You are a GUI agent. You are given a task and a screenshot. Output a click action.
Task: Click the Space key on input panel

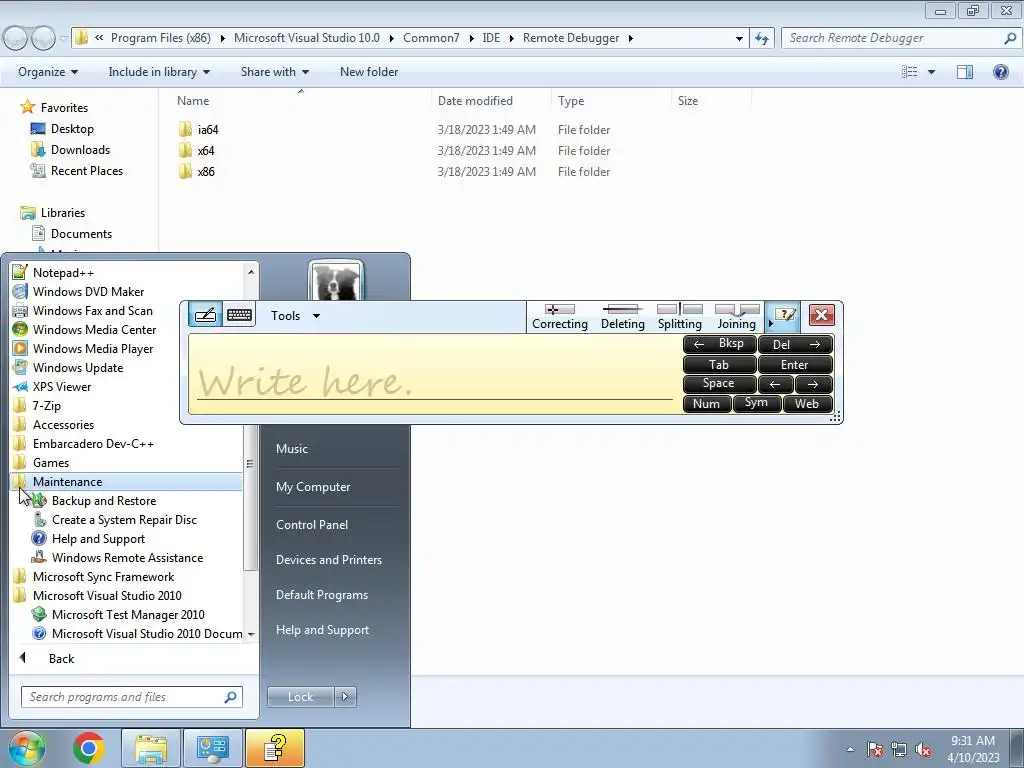pyautogui.click(x=720, y=384)
